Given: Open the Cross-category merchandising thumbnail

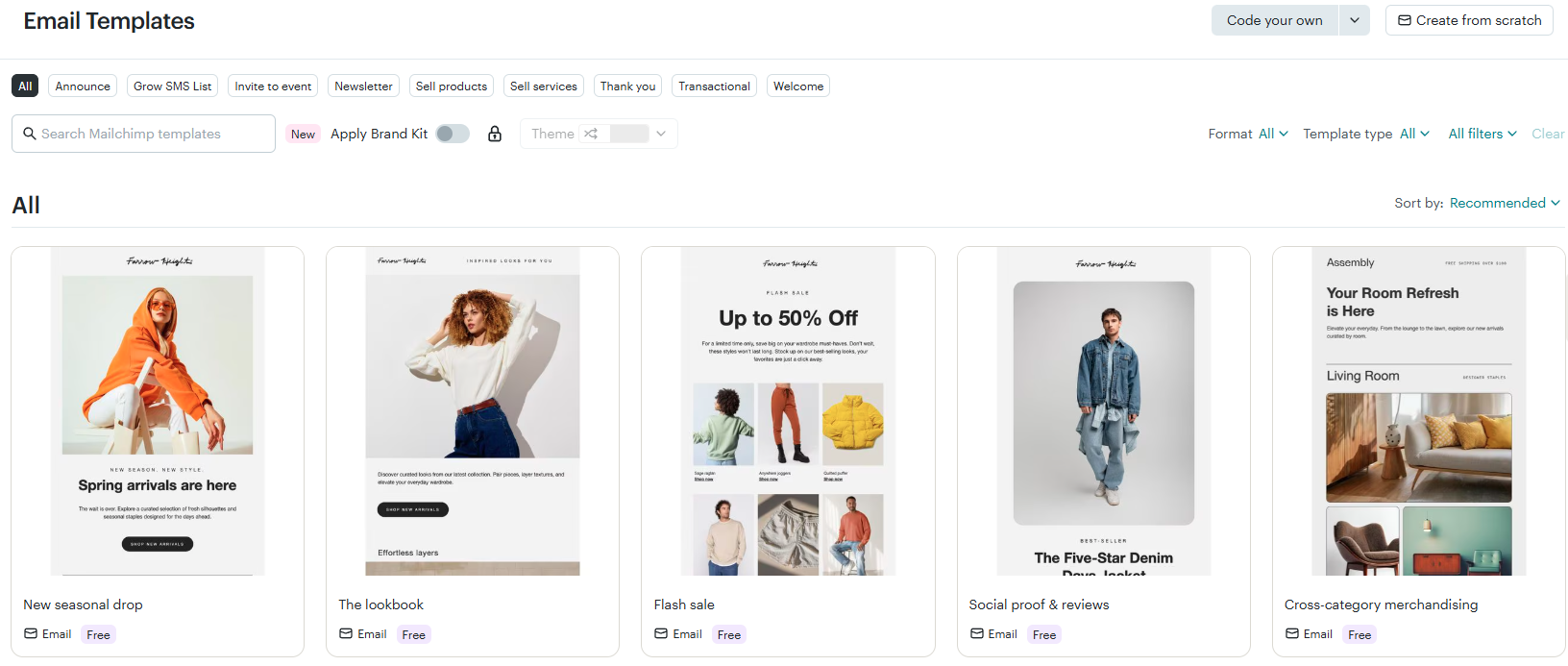Looking at the screenshot, I should (1419, 411).
